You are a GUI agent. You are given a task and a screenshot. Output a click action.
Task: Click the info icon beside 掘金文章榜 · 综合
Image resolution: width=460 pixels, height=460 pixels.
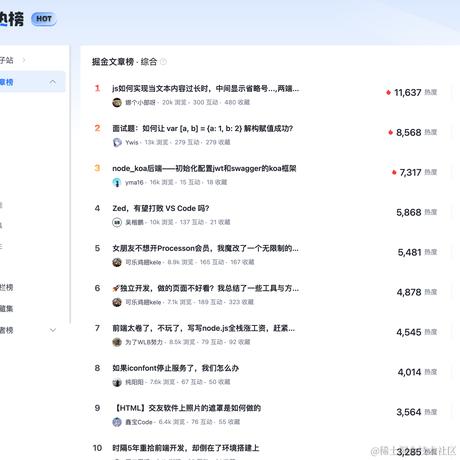(x=163, y=62)
